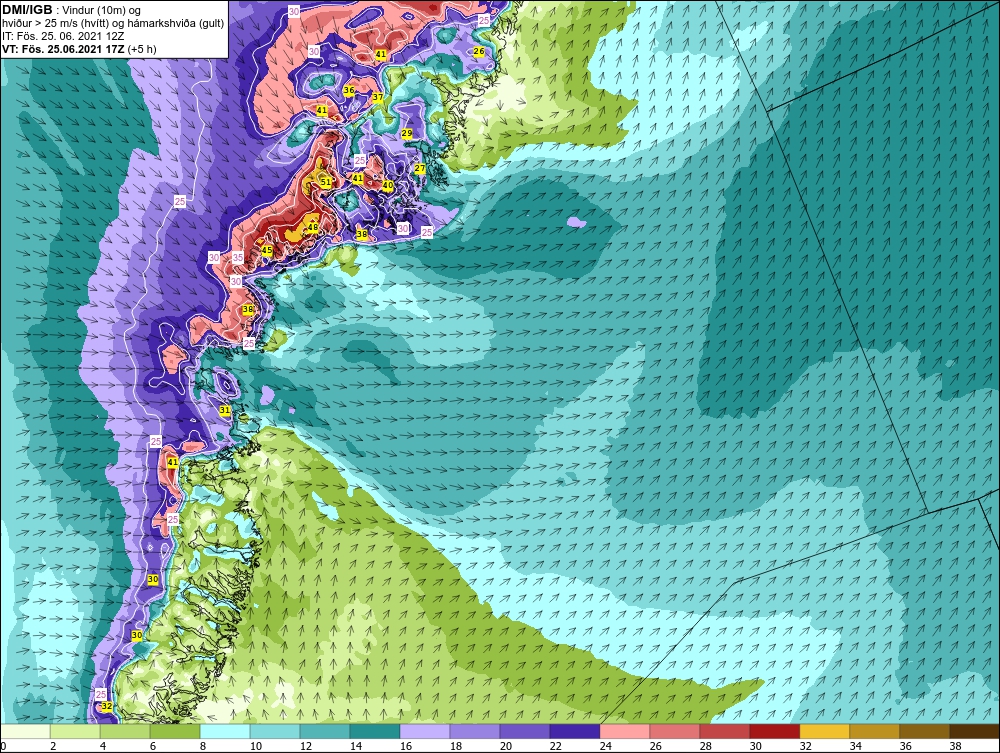Select the 14–16 m/s dark teal legend swatch

(375, 731)
